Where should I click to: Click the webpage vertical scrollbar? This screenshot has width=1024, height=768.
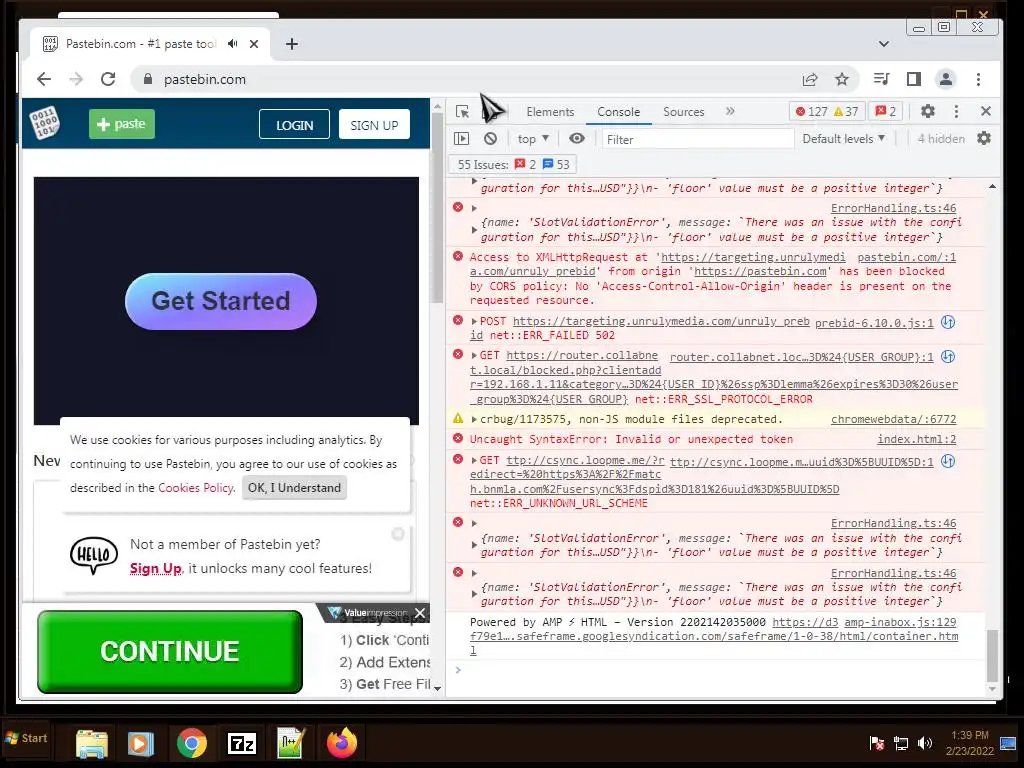point(437,206)
